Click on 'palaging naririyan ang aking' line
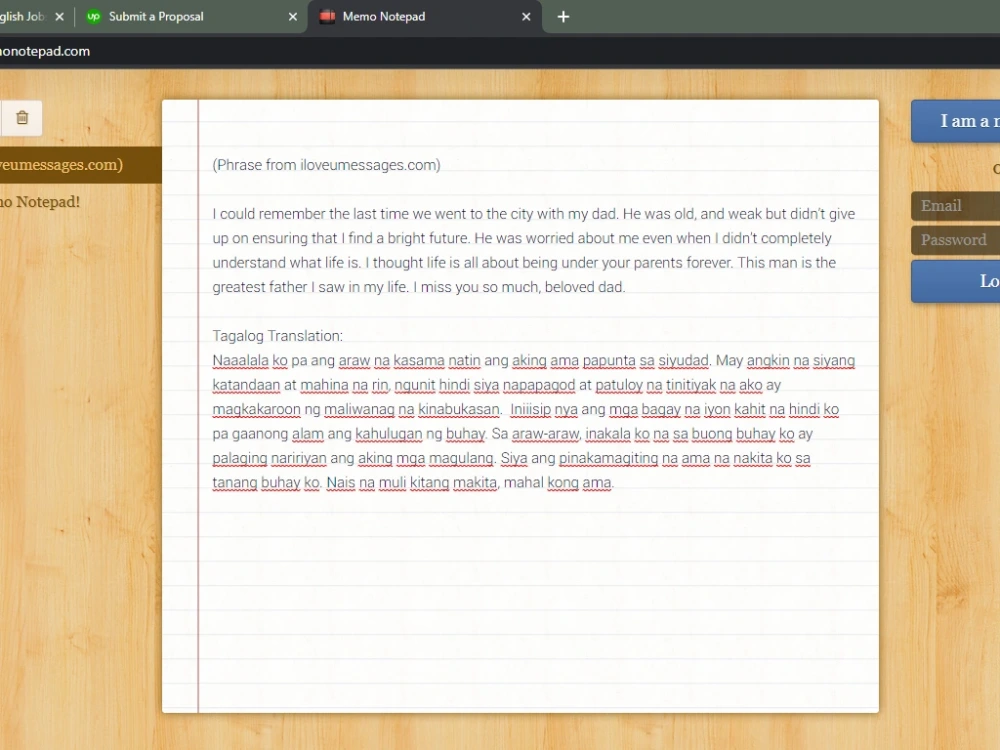 pyautogui.click(x=511, y=459)
